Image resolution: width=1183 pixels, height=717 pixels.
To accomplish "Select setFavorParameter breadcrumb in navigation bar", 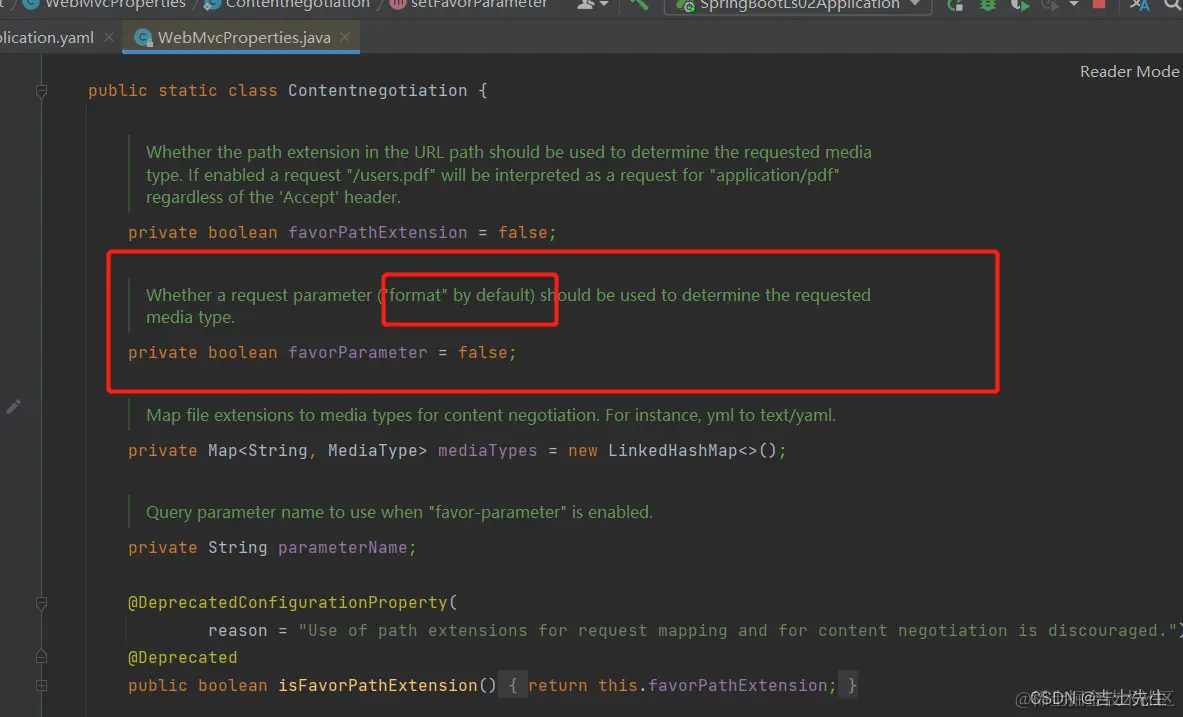I will 479,4.
